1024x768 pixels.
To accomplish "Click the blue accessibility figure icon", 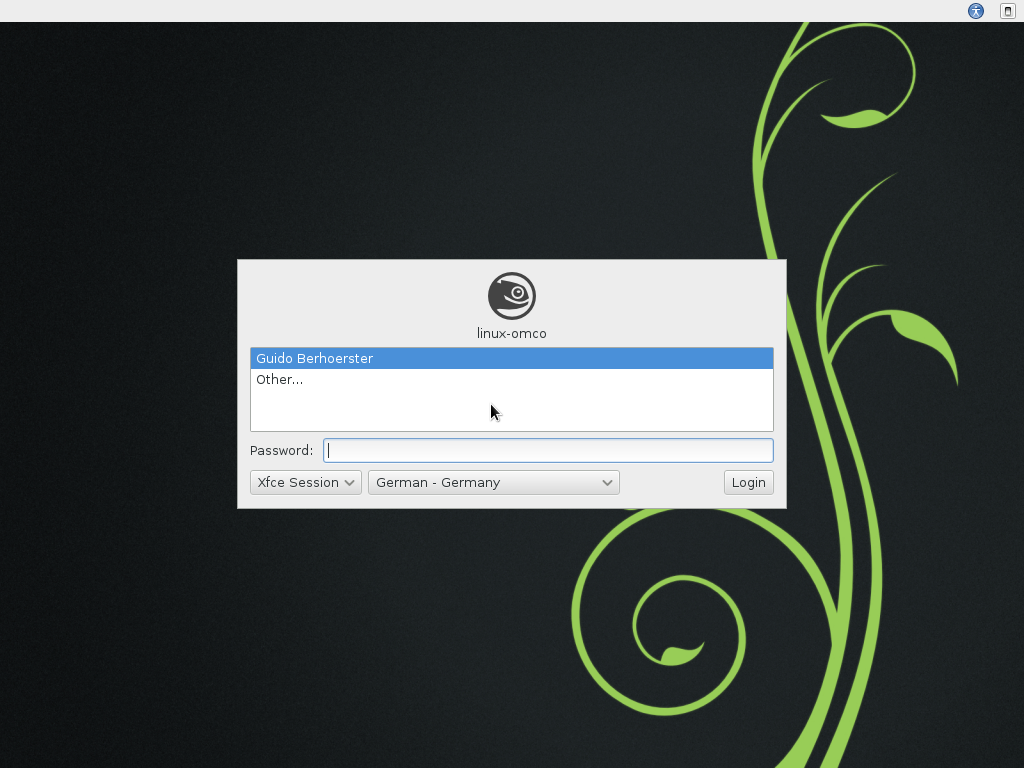I will pos(974,11).
